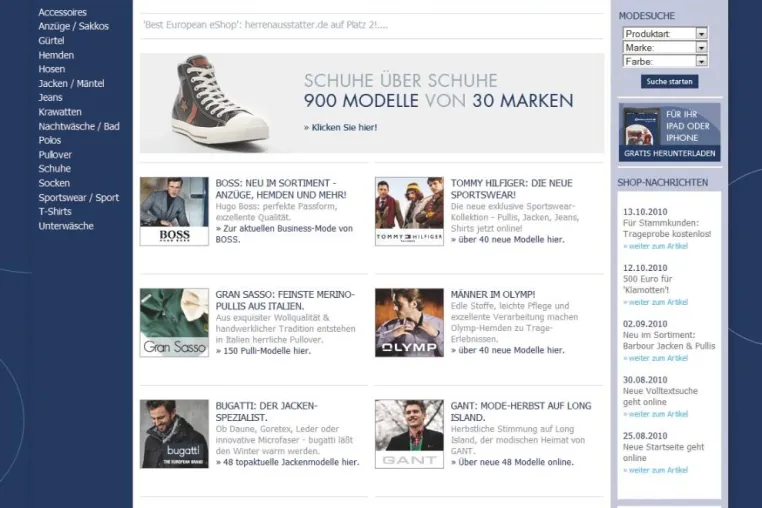Select Schuhe in the sidebar menu
This screenshot has width=762, height=508.
click(x=54, y=169)
